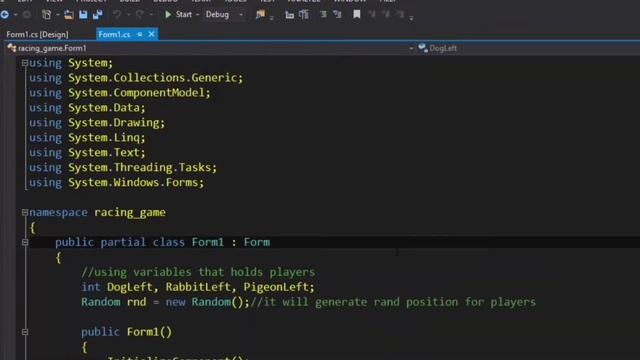Click the Navigate Backward arrow icon
640x360 pixels.
point(5,15)
